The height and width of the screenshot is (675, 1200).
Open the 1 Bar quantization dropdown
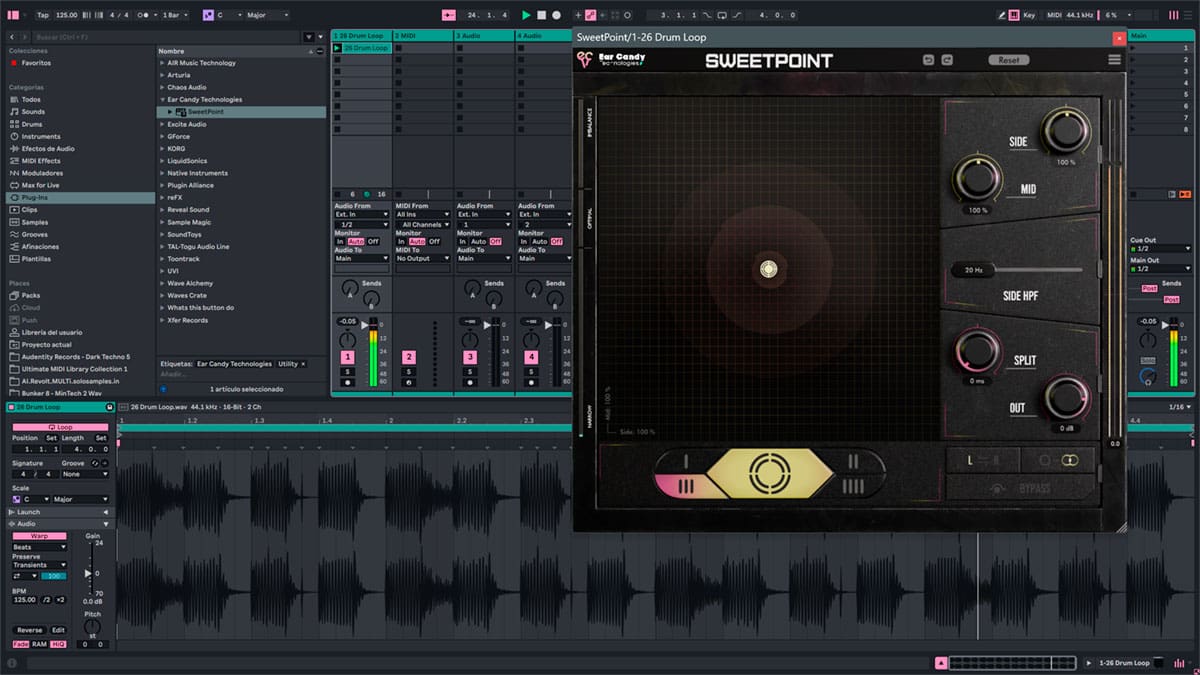pos(176,15)
